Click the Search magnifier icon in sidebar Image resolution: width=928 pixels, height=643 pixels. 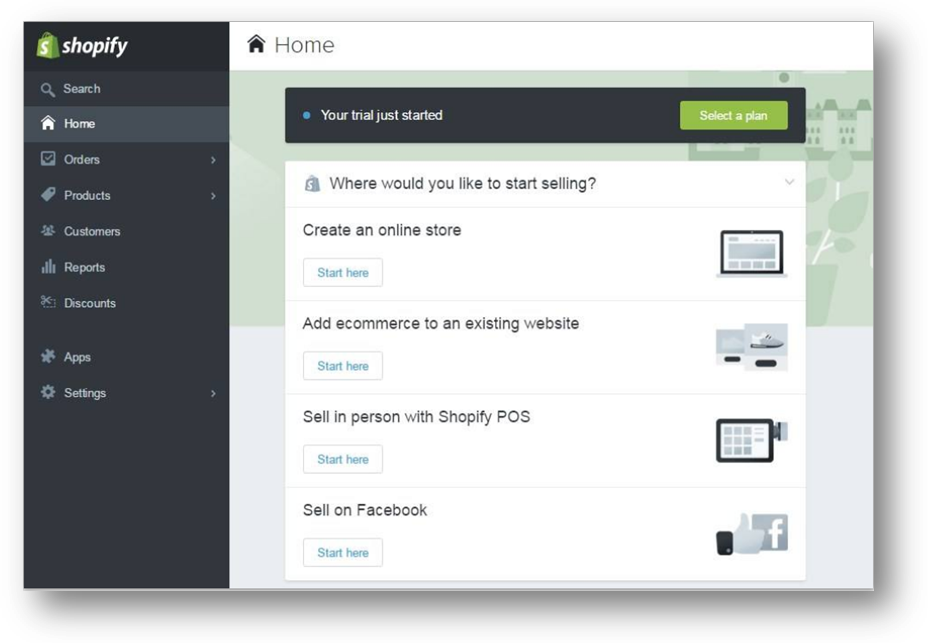[x=47, y=89]
